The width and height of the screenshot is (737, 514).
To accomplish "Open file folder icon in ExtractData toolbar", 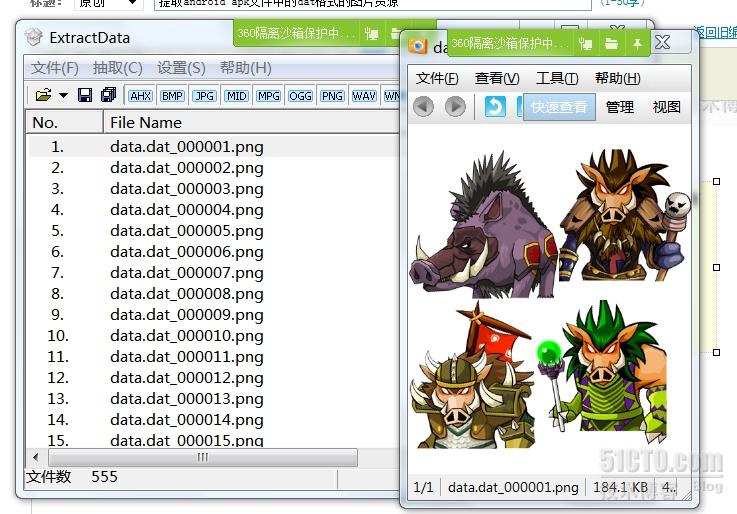I will pos(43,95).
